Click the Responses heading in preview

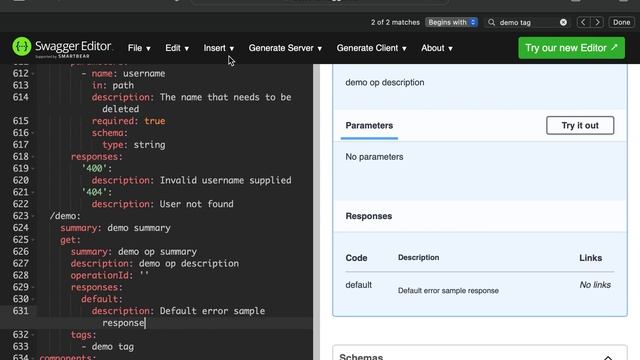click(x=369, y=216)
